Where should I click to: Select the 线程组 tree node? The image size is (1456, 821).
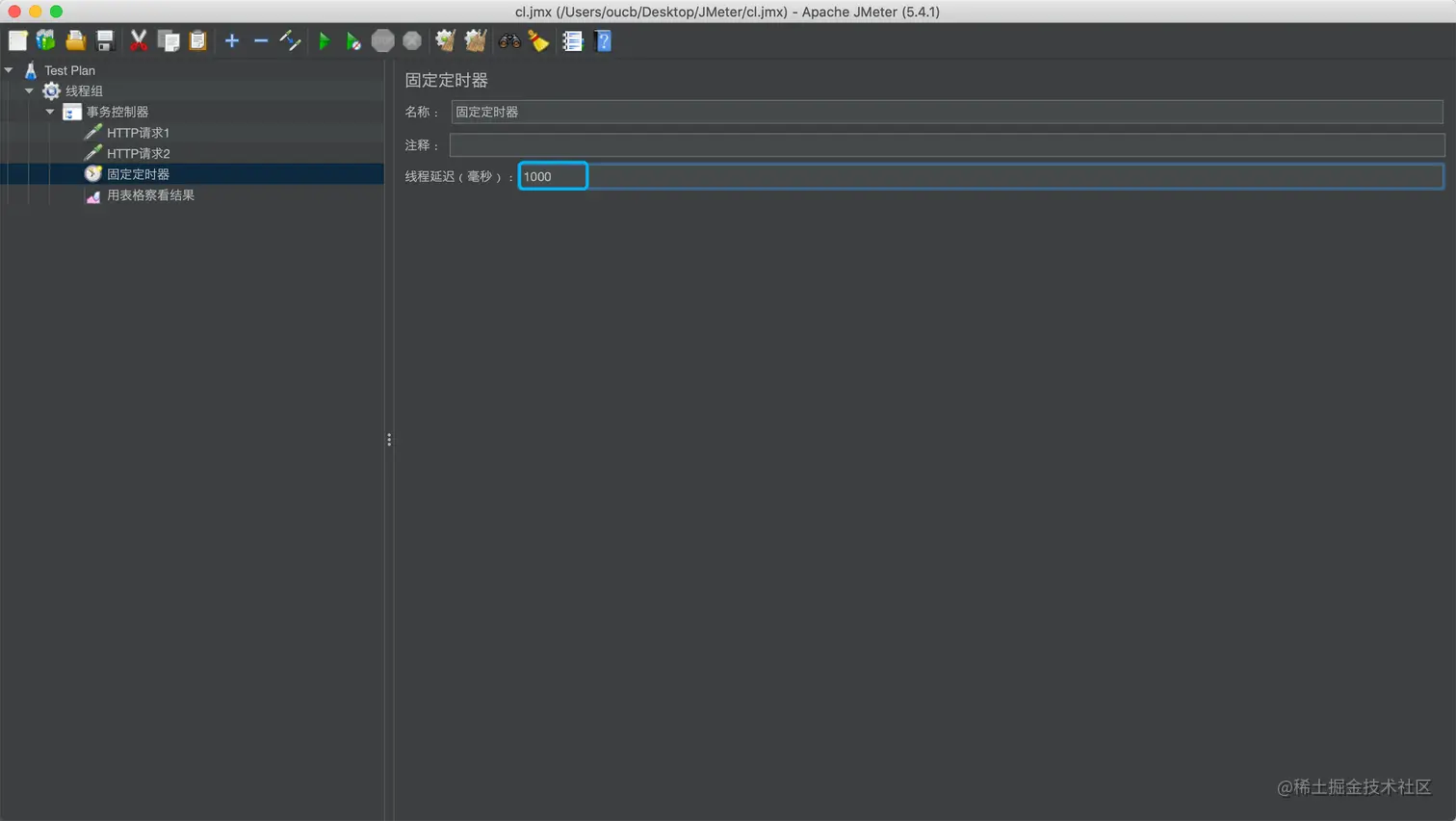coord(84,90)
